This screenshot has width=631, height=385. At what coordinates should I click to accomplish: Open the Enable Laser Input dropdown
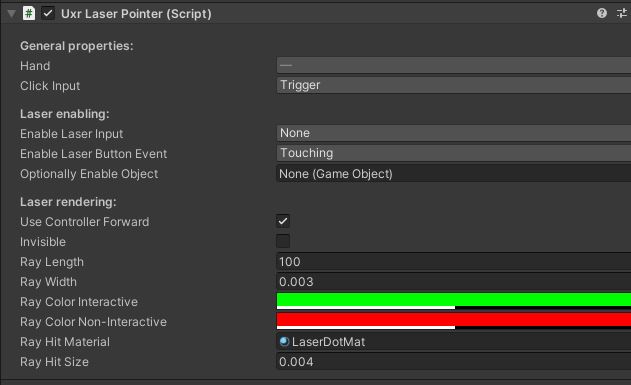pos(454,133)
